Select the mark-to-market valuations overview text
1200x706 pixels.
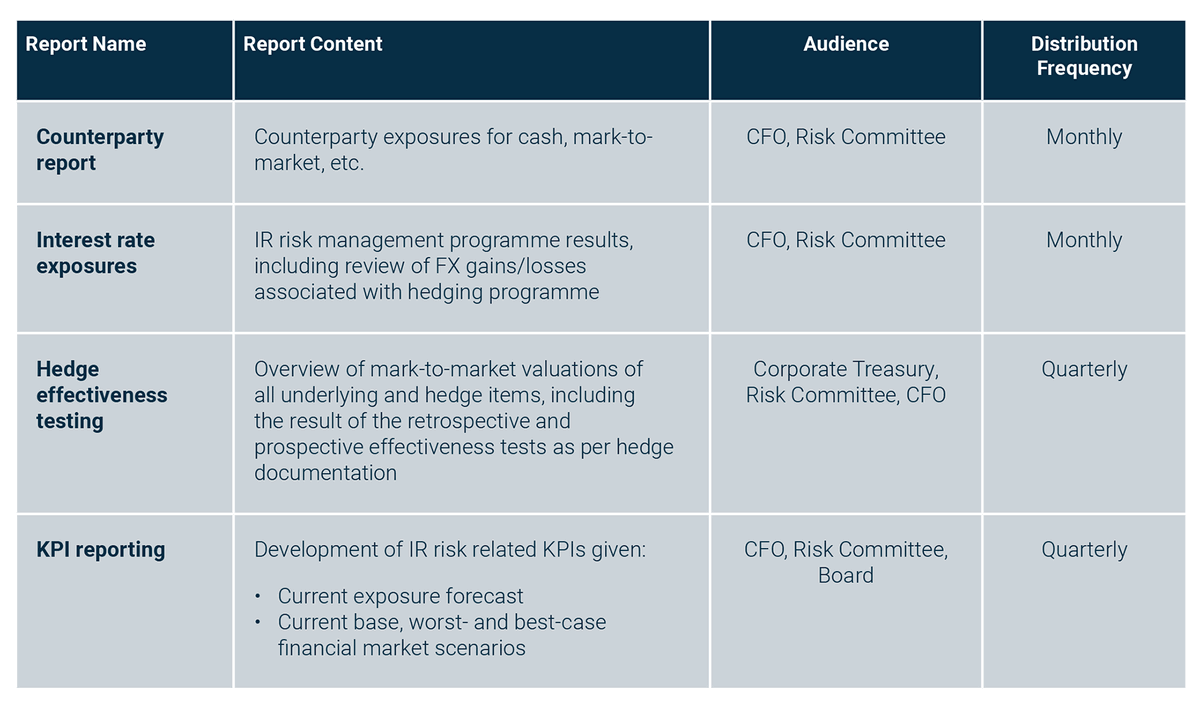point(463,420)
